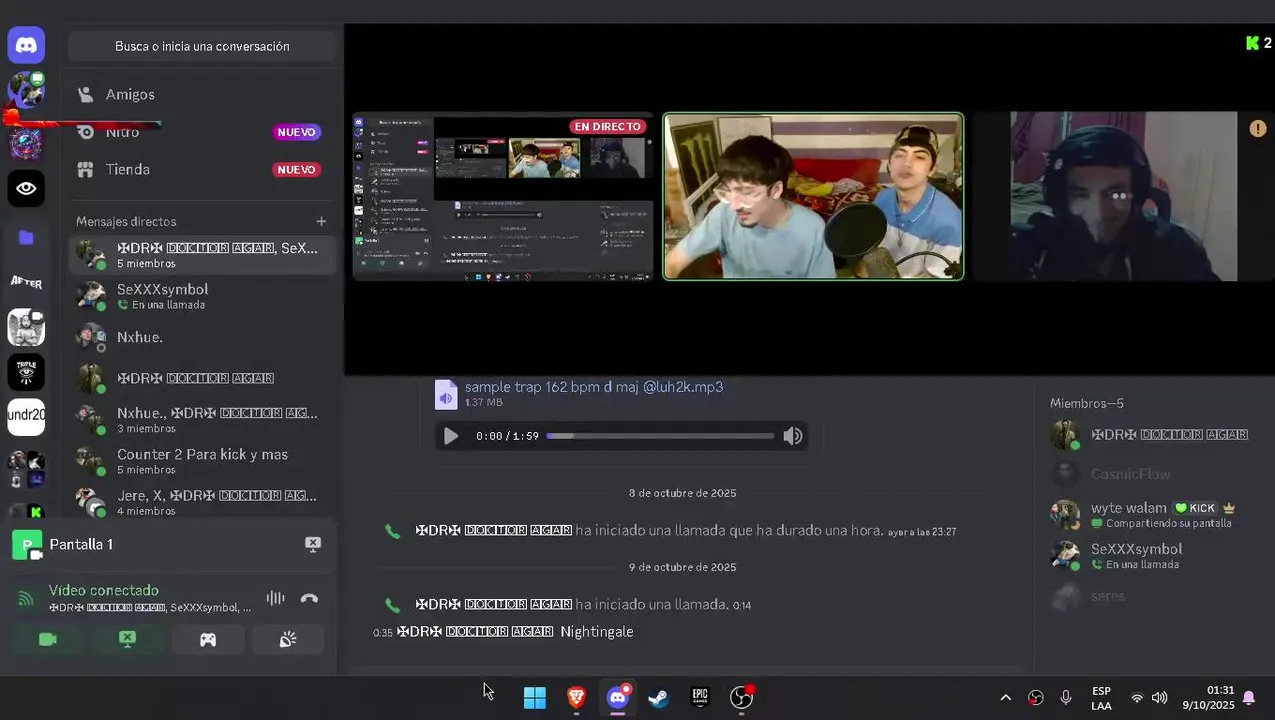1275x720 pixels.
Task: Open SeXXXsymbol direct message
Action: tap(201, 296)
